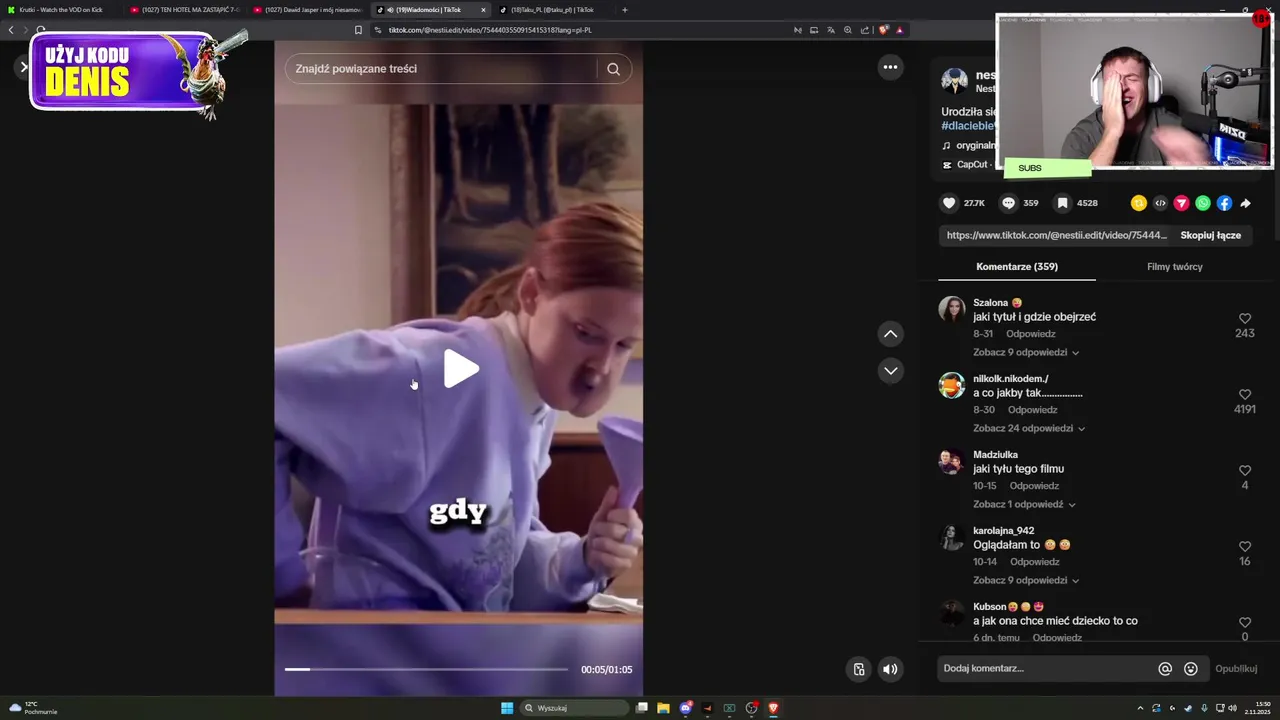Image resolution: width=1280 pixels, height=720 pixels.
Task: Mute the video with the speaker icon
Action: coord(890,669)
